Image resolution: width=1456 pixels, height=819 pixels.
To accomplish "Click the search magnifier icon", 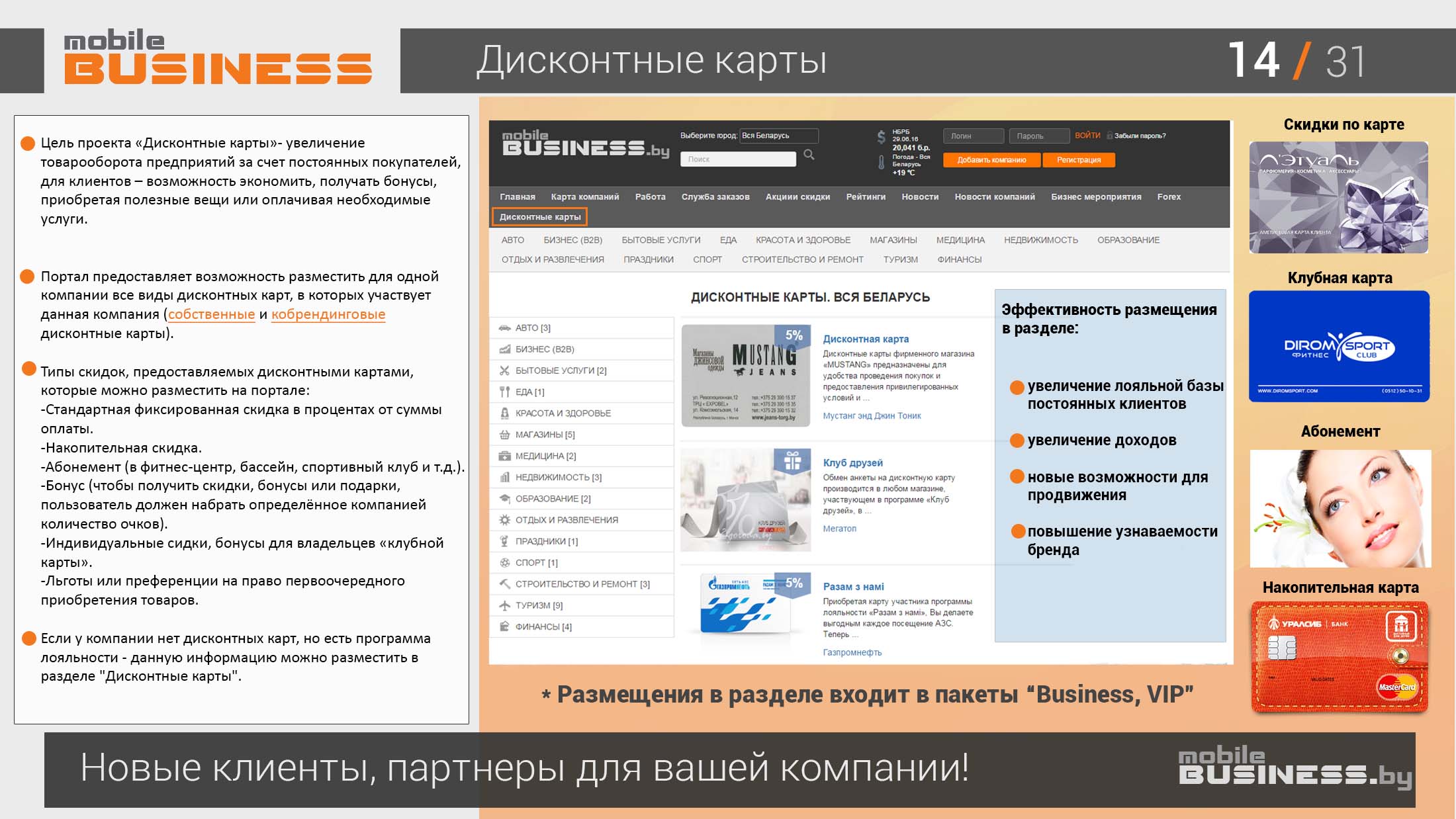I will point(809,155).
